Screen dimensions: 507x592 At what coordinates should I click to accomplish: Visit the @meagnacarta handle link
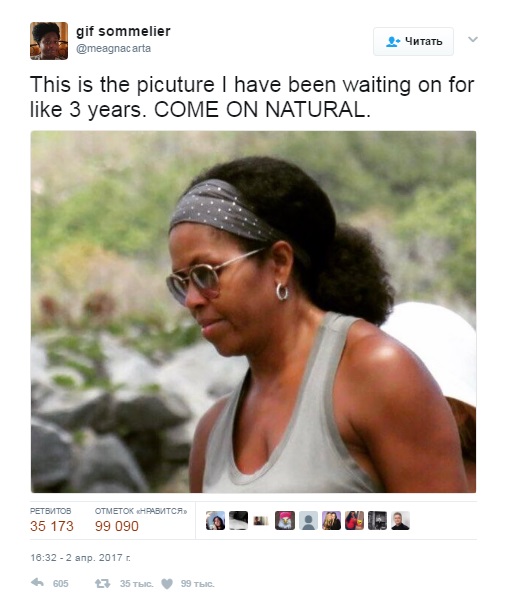(x=113, y=48)
